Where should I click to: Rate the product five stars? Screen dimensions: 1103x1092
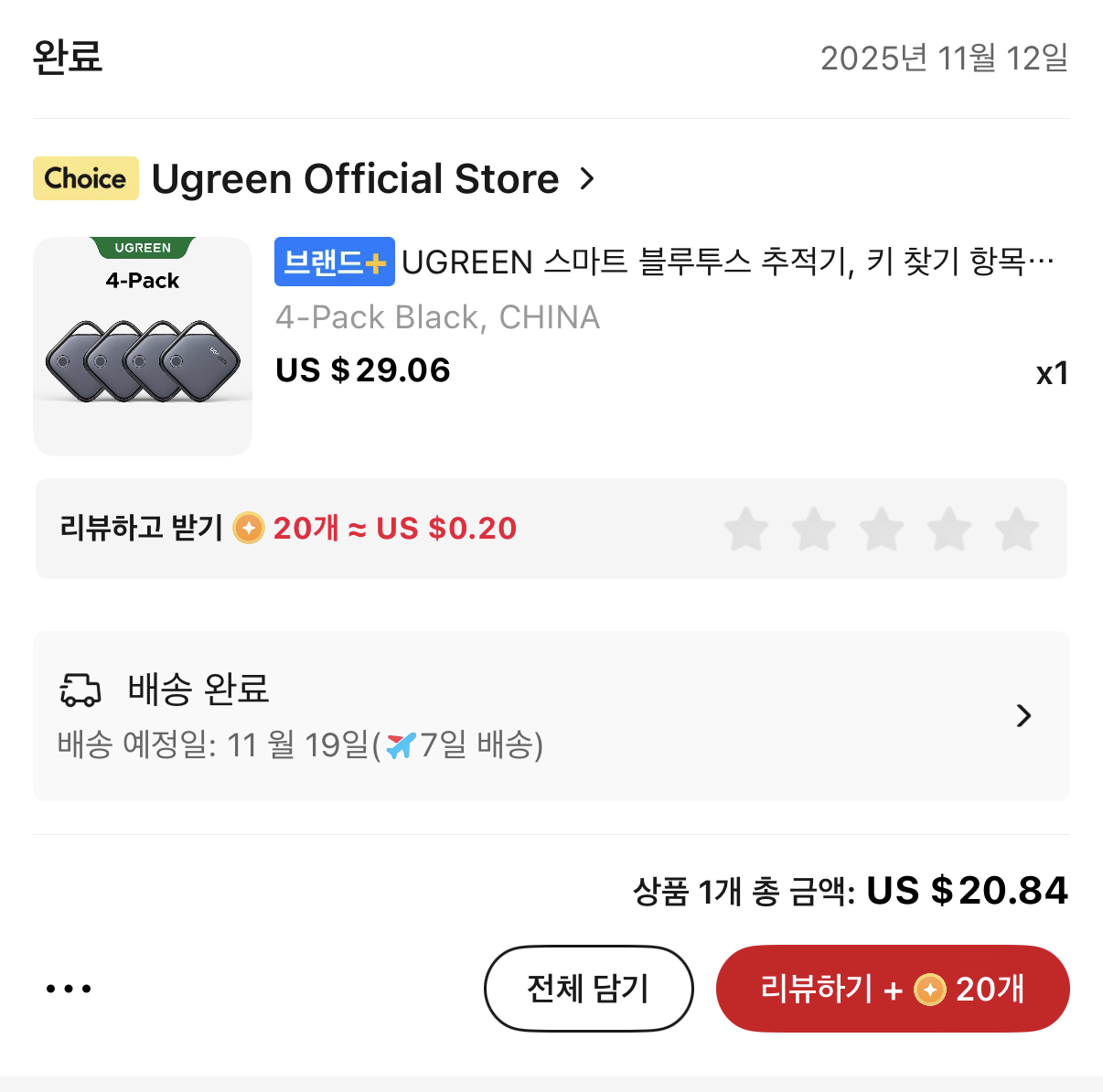tap(1017, 530)
